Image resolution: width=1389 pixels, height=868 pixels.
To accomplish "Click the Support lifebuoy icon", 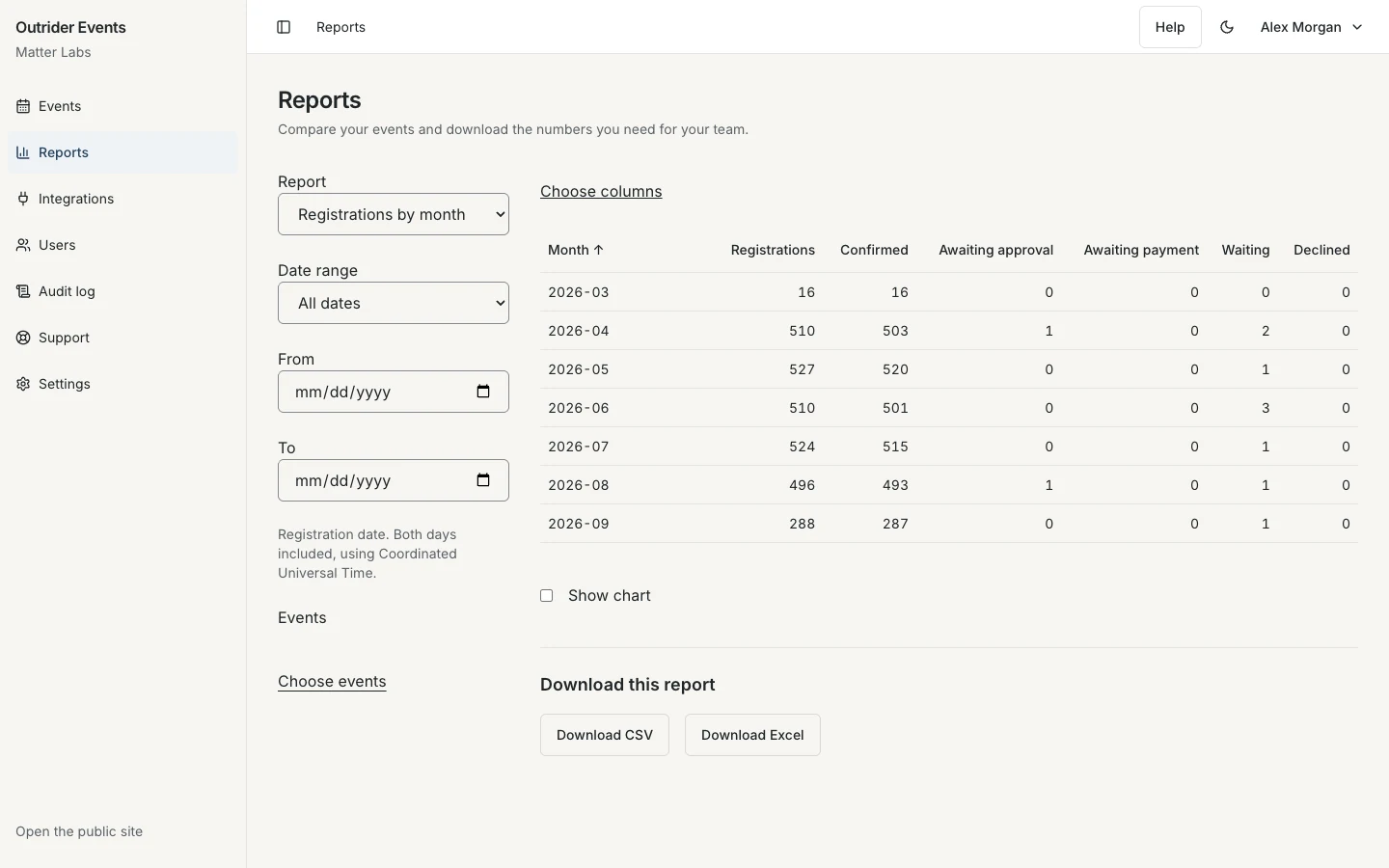I will tap(23, 338).
